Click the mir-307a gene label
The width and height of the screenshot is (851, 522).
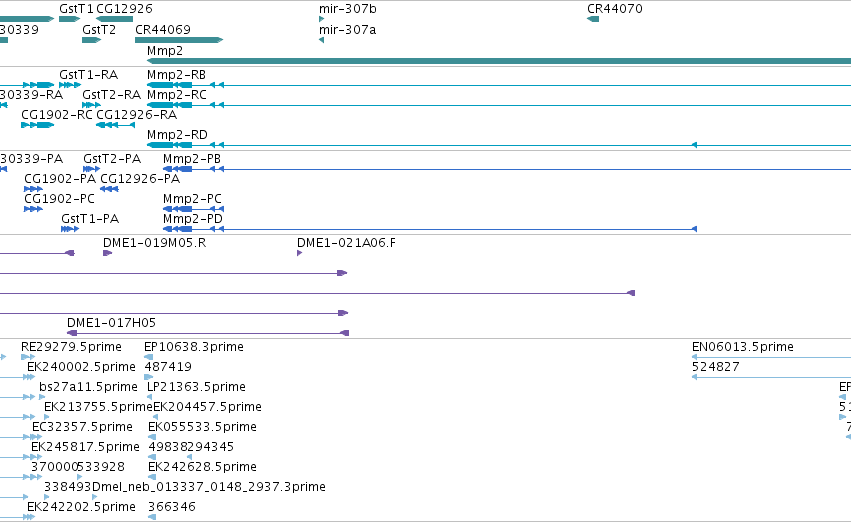pyautogui.click(x=347, y=29)
